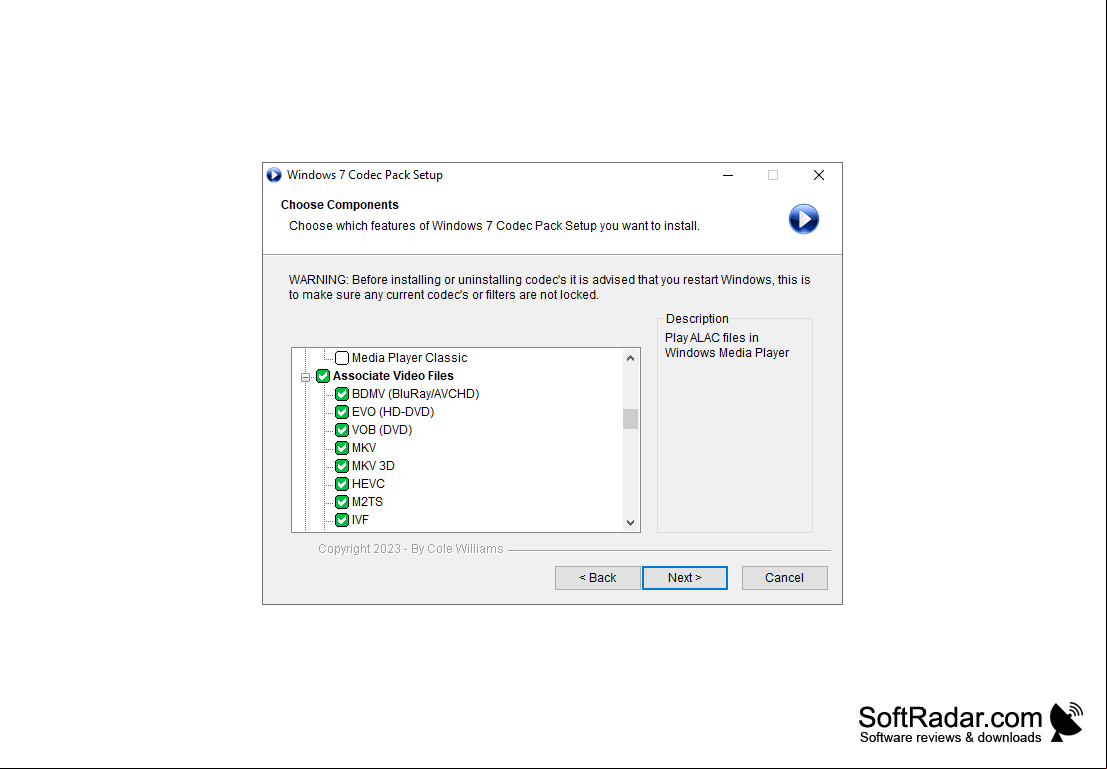This screenshot has width=1107, height=769.
Task: Uncheck VOB (DVD) checkbox
Action: (x=342, y=430)
